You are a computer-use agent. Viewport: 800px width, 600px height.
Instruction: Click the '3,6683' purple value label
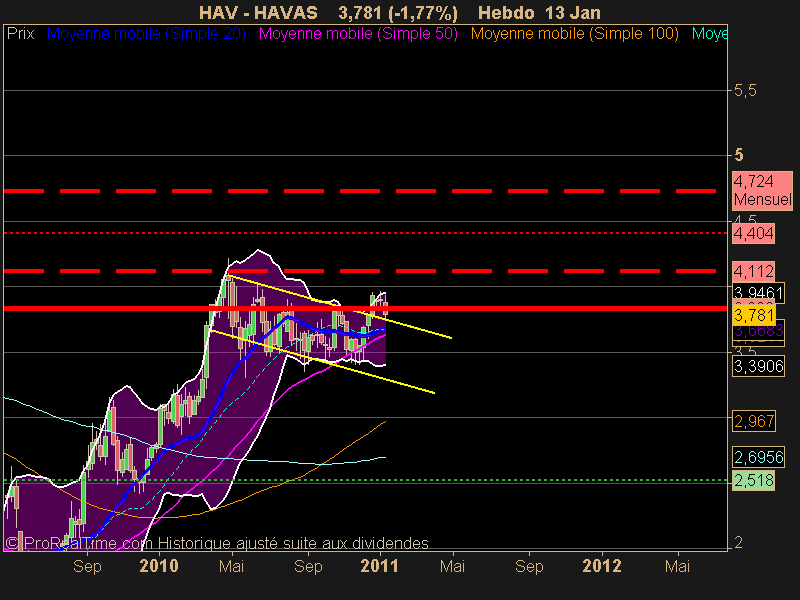coord(758,331)
